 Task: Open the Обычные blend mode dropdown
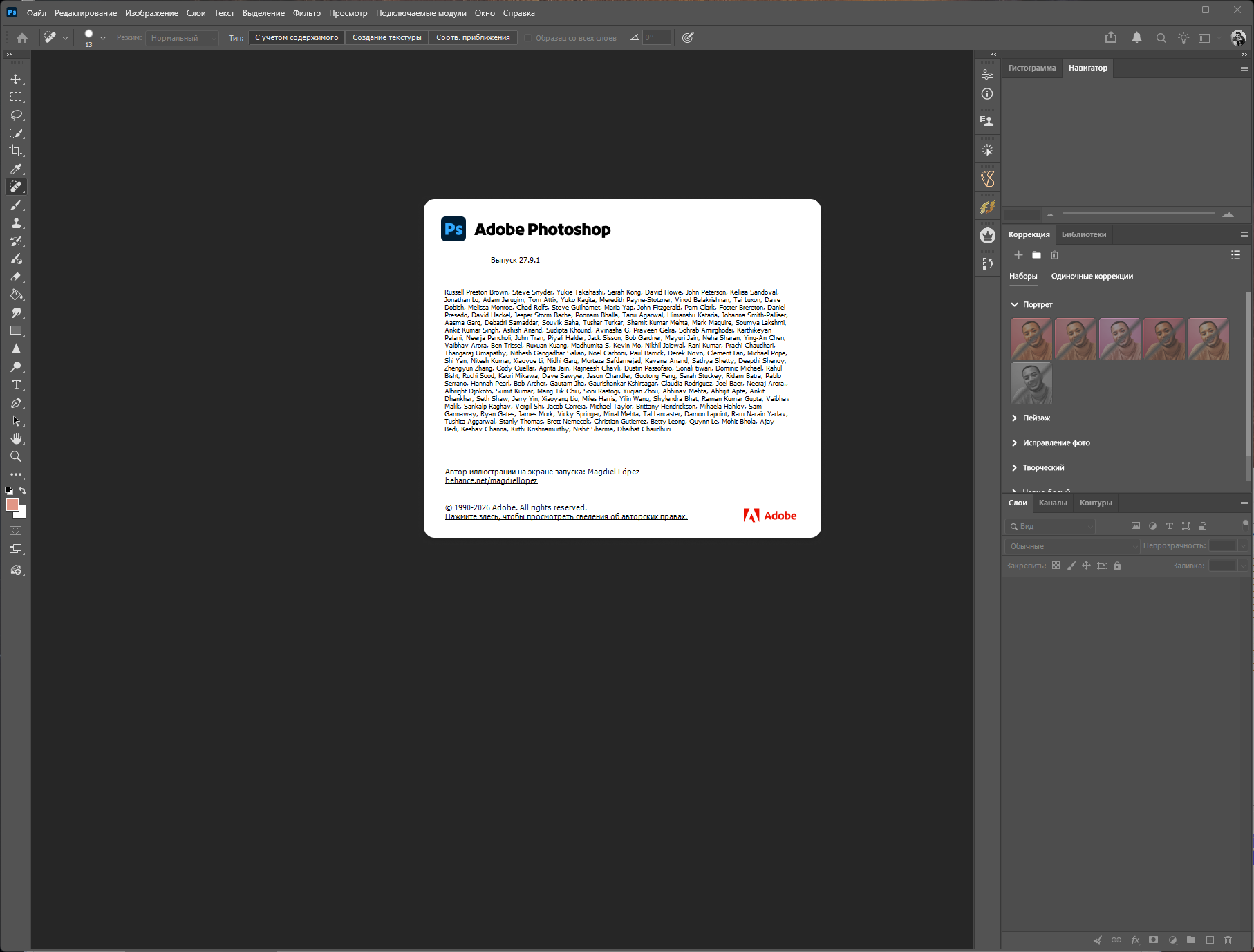click(x=1072, y=546)
